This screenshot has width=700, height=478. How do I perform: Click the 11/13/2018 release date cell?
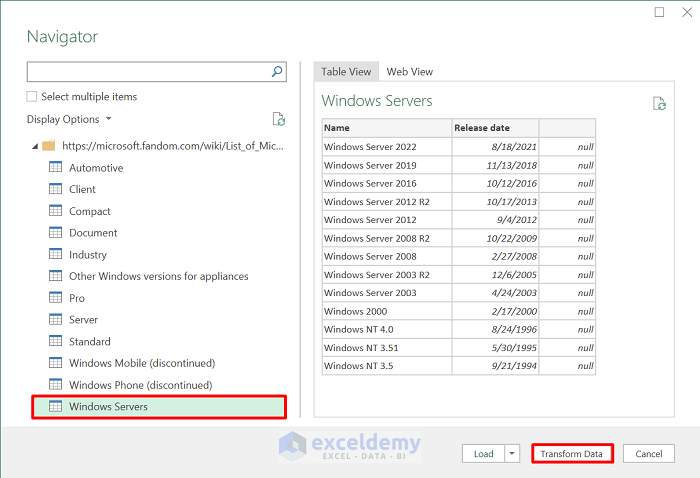coord(495,165)
